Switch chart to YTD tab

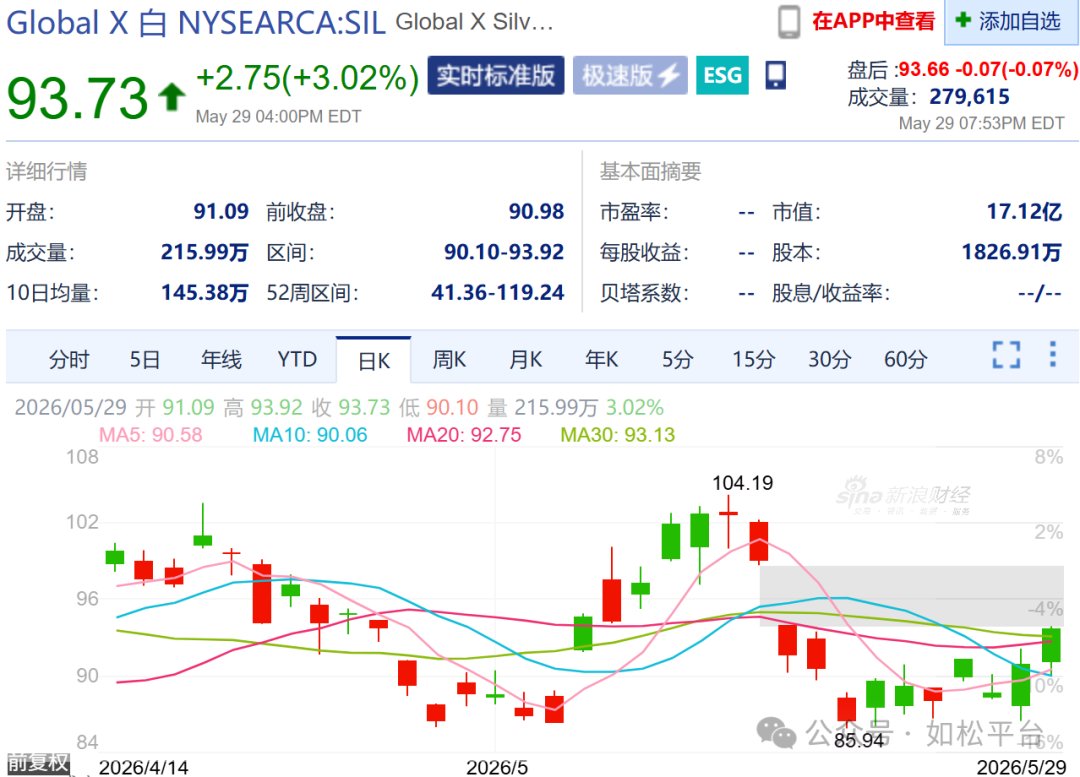[297, 360]
